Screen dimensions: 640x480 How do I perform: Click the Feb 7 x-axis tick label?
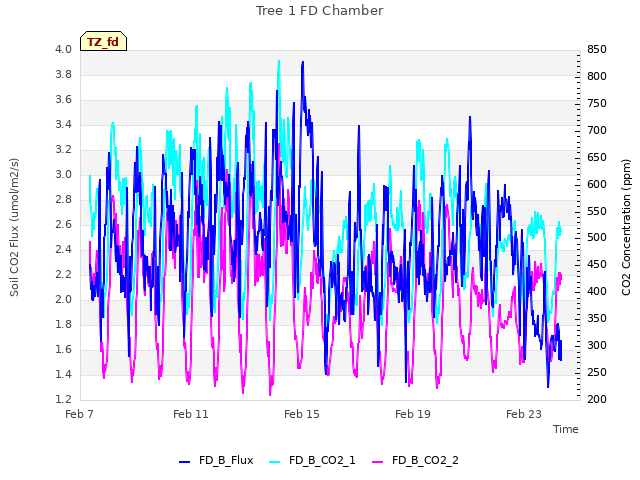80,414
